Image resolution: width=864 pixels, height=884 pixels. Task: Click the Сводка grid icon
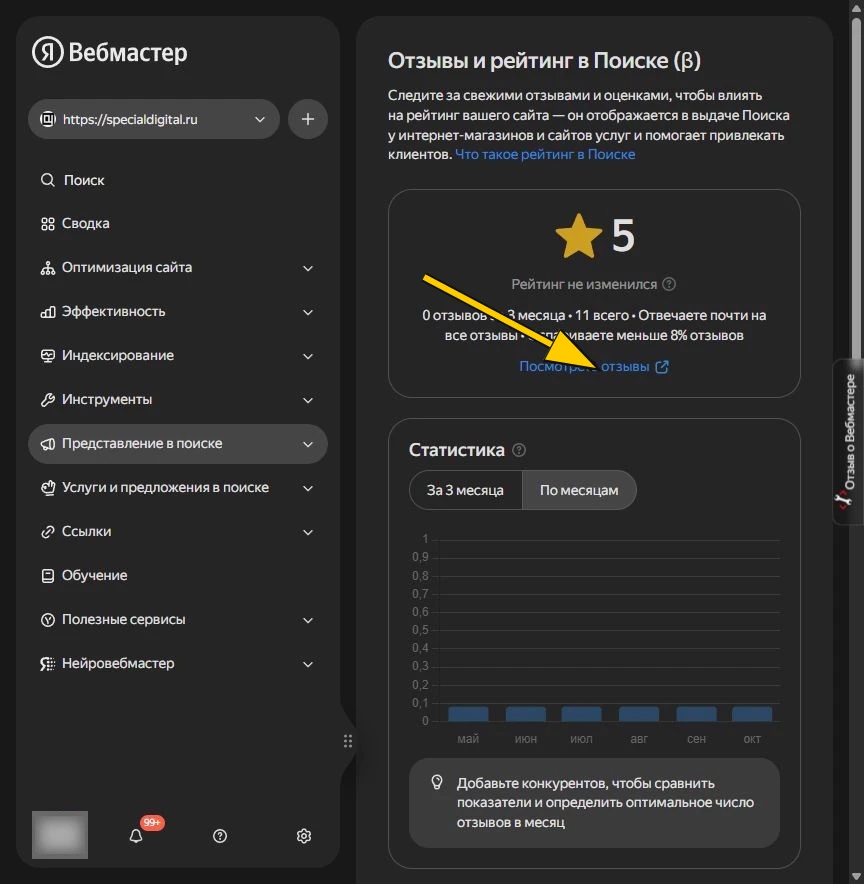coord(48,224)
